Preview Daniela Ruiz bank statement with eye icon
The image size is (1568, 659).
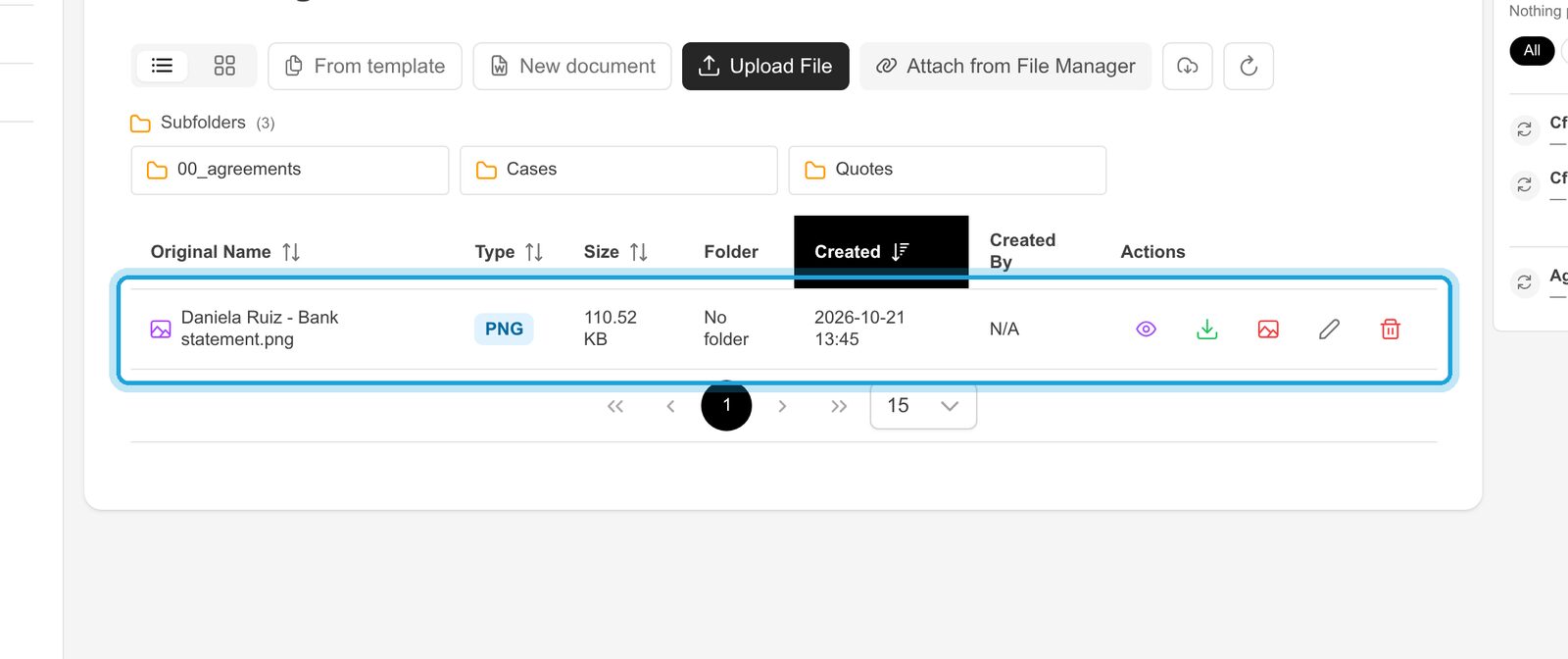click(1146, 329)
